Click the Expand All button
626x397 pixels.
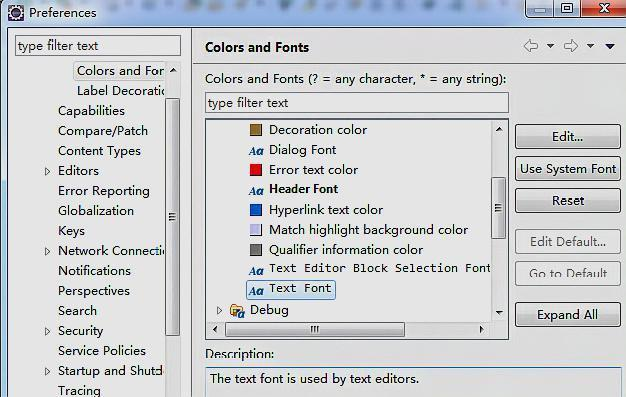click(568, 315)
